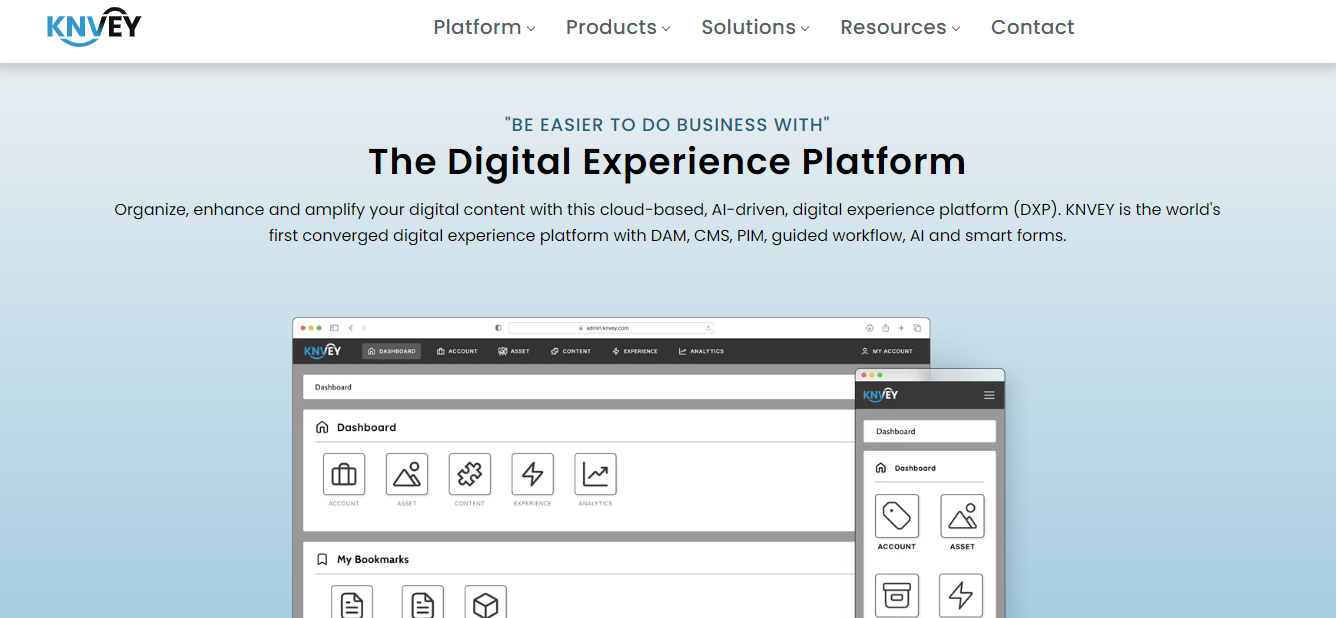Open MY ACCOUNT in the admin bar
Viewport: 1336px width, 618px height.
point(886,351)
